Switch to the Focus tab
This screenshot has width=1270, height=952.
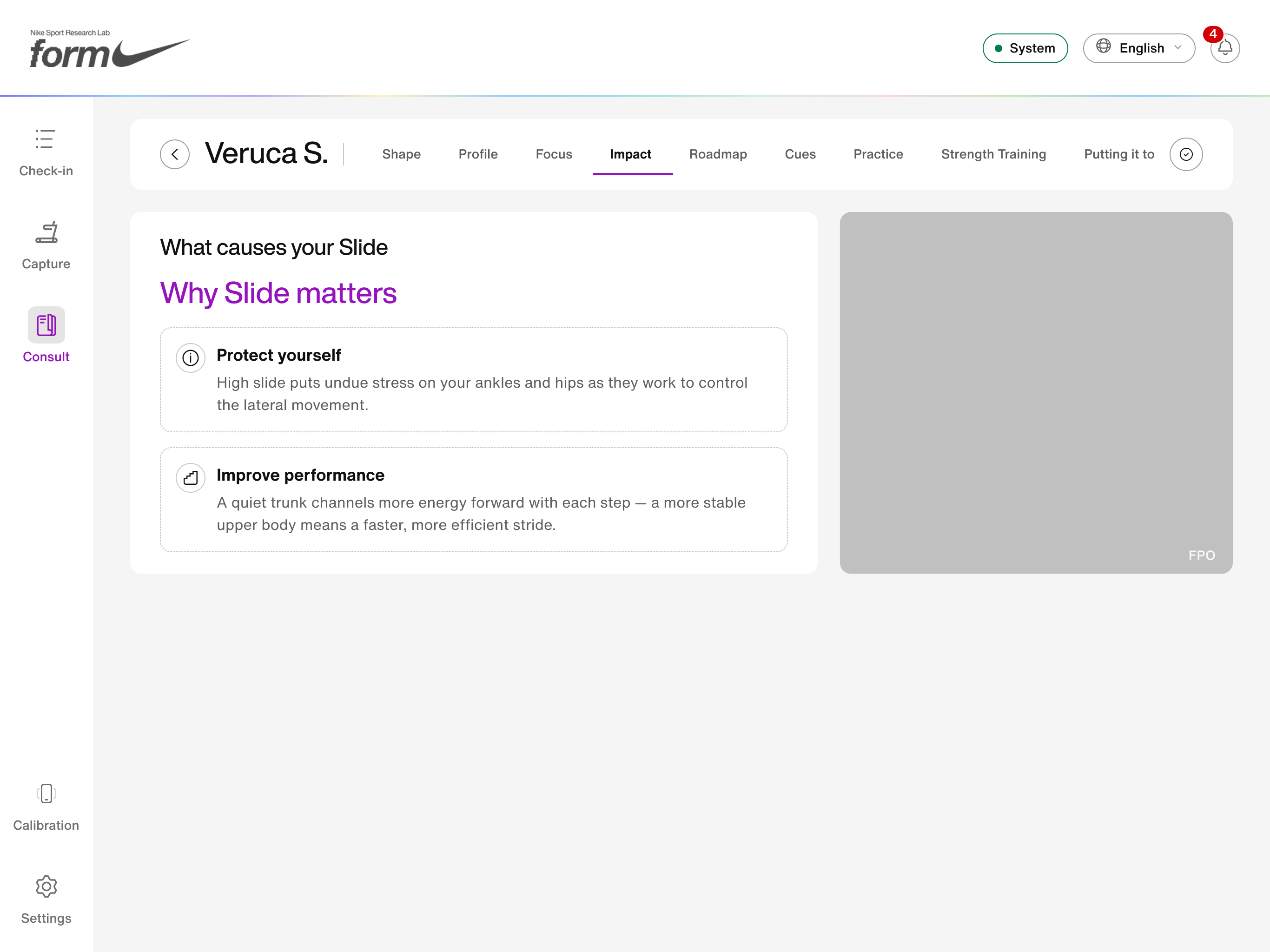[554, 154]
